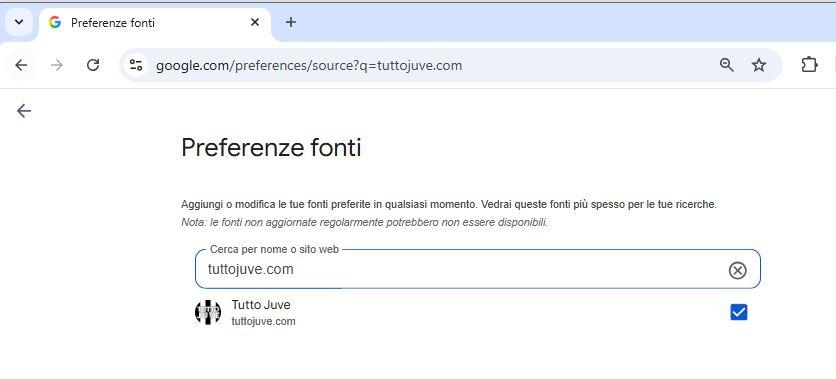Viewport: 836px width, 379px height.
Task: Click the browser forward arrow
Action: pyautogui.click(x=57, y=65)
